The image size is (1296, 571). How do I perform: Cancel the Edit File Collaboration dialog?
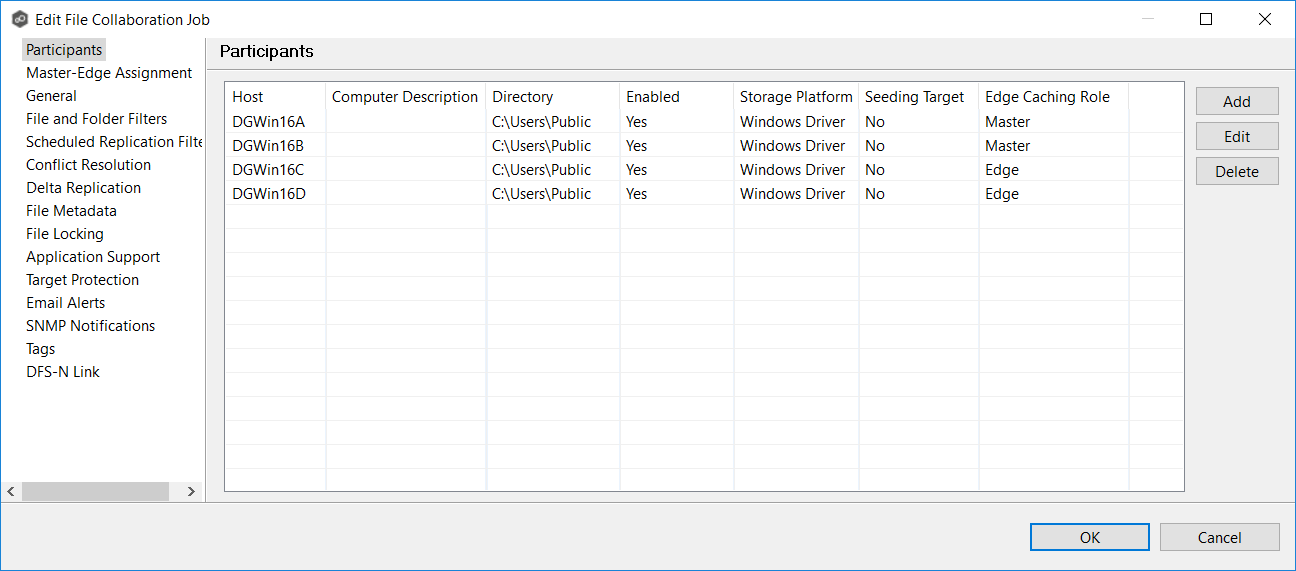pos(1219,537)
